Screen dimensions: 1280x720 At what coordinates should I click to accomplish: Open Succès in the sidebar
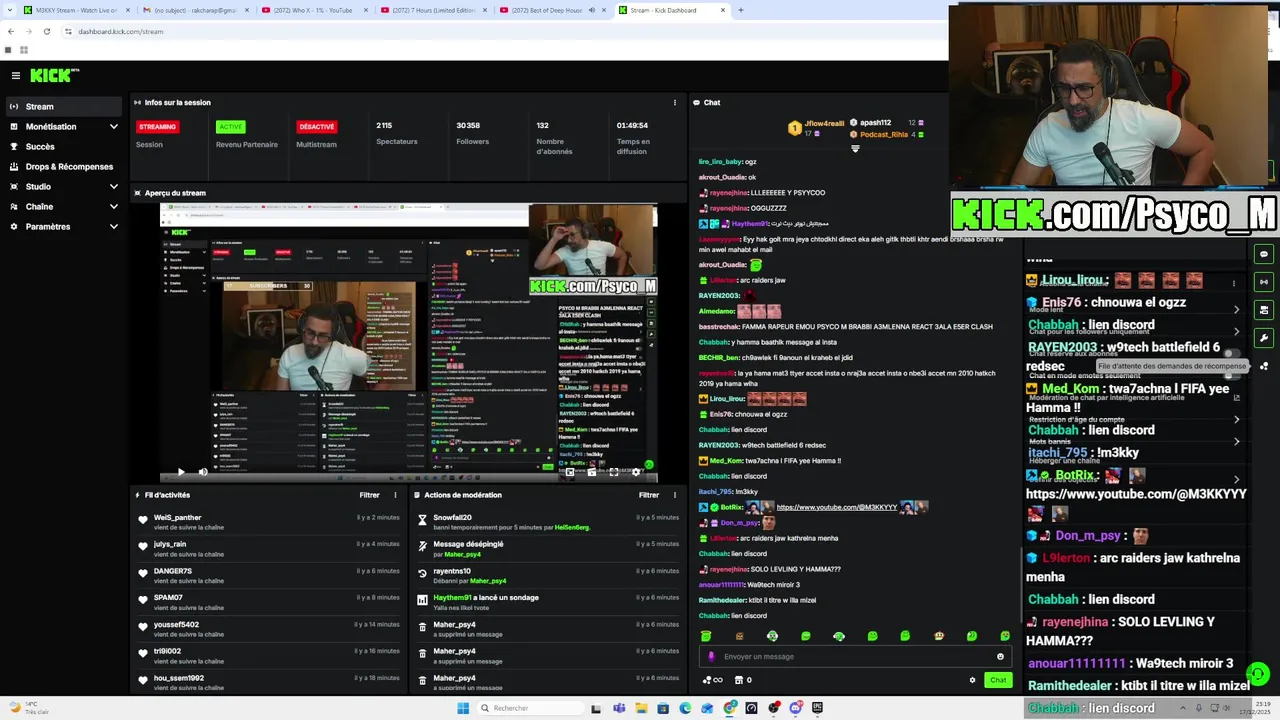click(62, 146)
